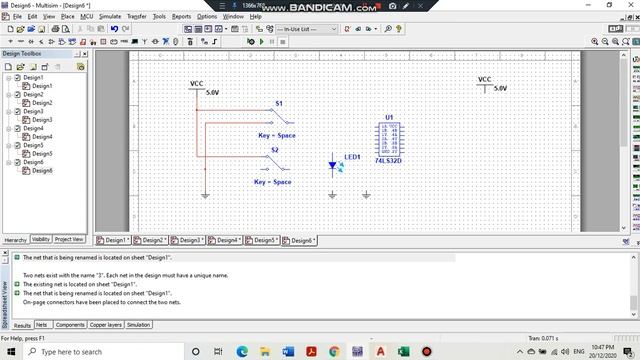Open Excel from the taskbar
Viewport: 640px width, 360px height.
(x=404, y=351)
